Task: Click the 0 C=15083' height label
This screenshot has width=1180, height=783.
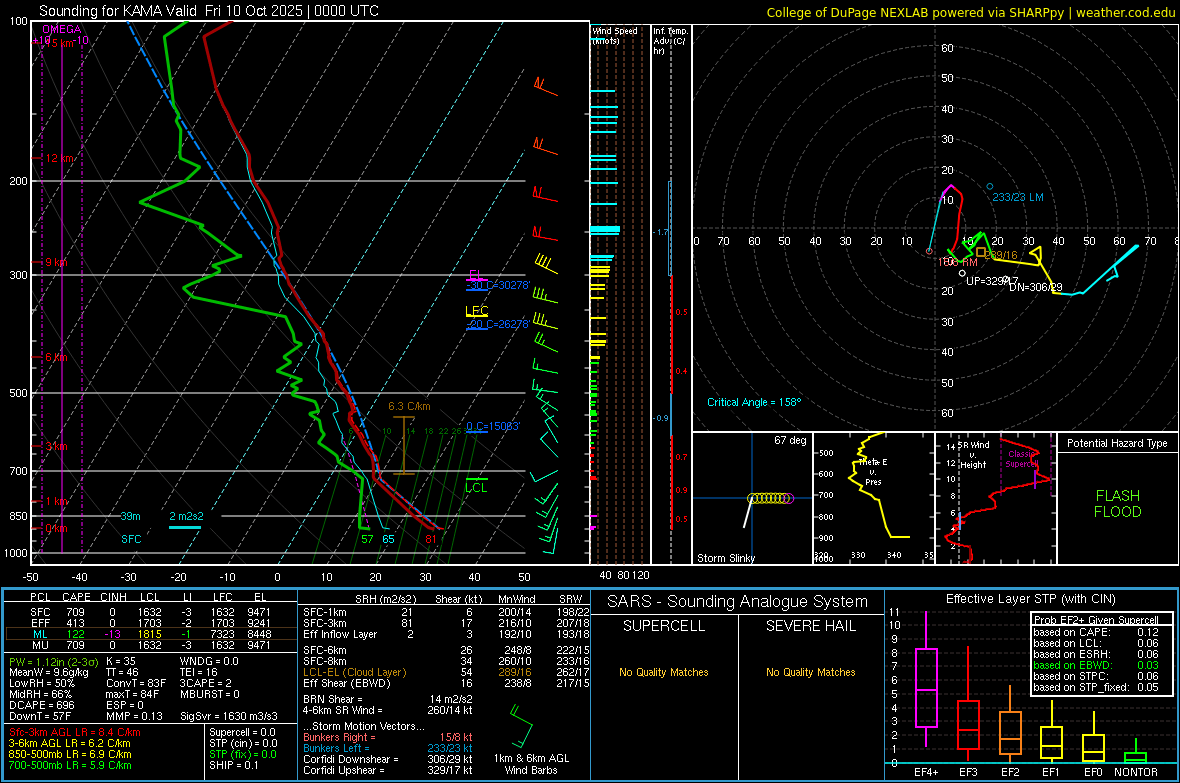Action: coord(493,426)
